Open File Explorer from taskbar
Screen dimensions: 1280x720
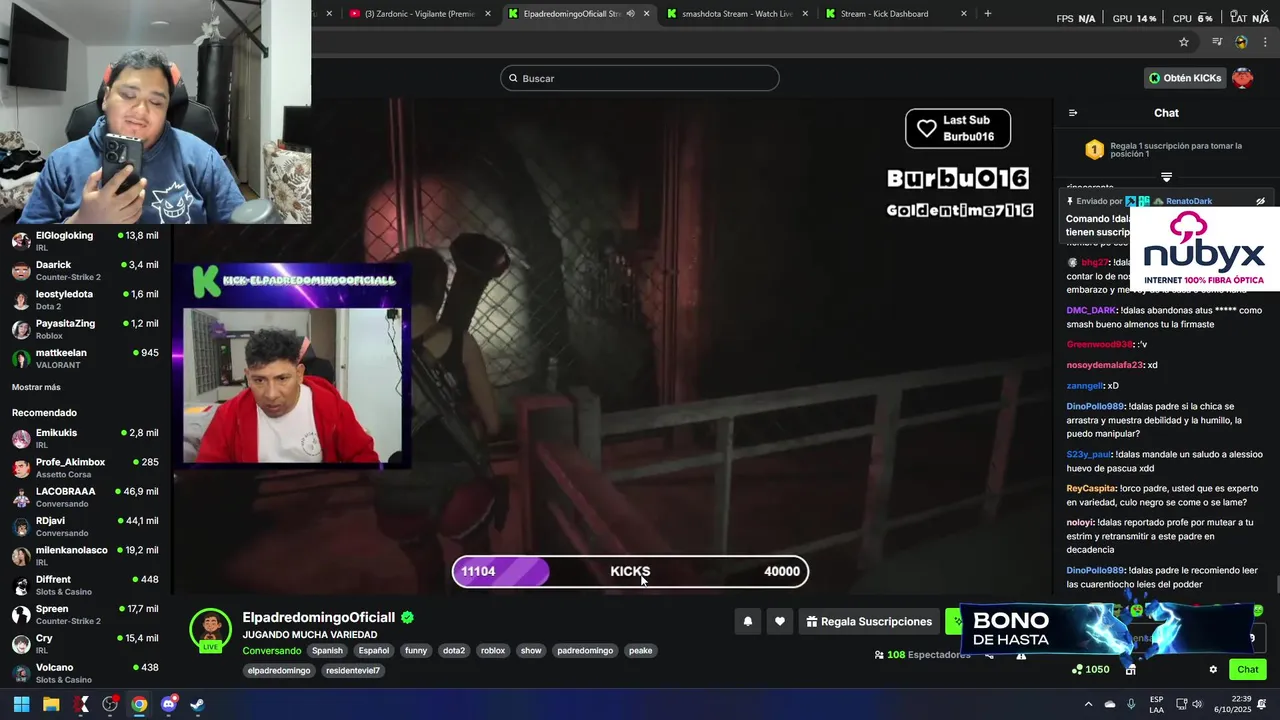[x=51, y=704]
